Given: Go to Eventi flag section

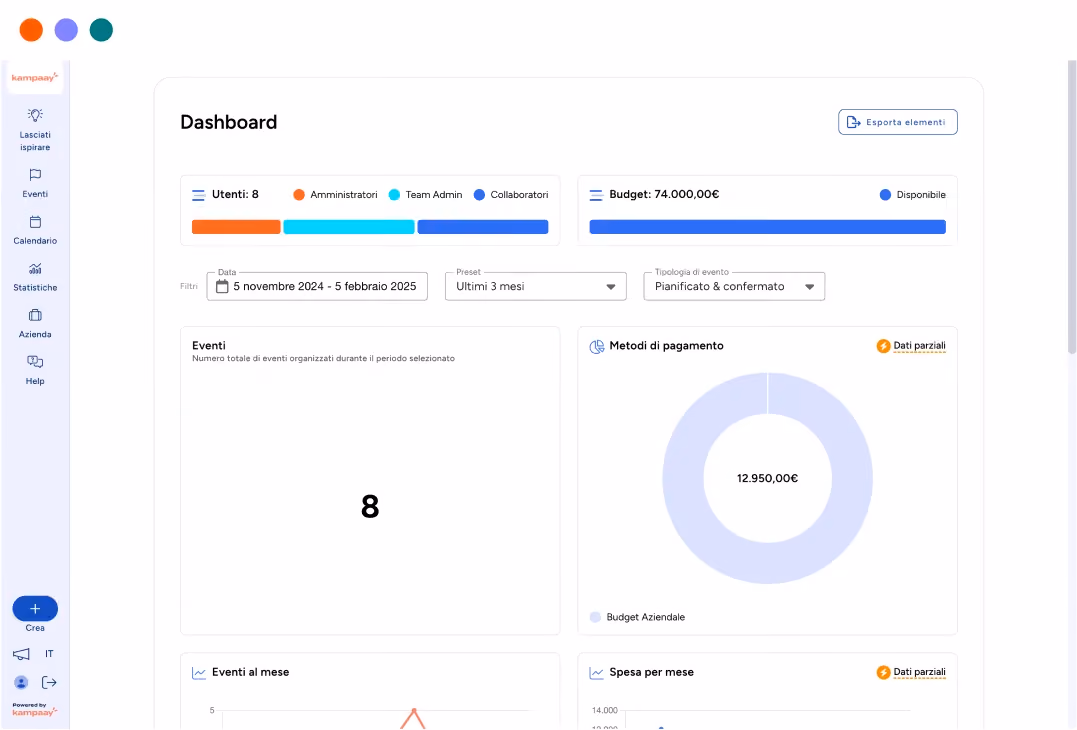Looking at the screenshot, I should (x=35, y=183).
